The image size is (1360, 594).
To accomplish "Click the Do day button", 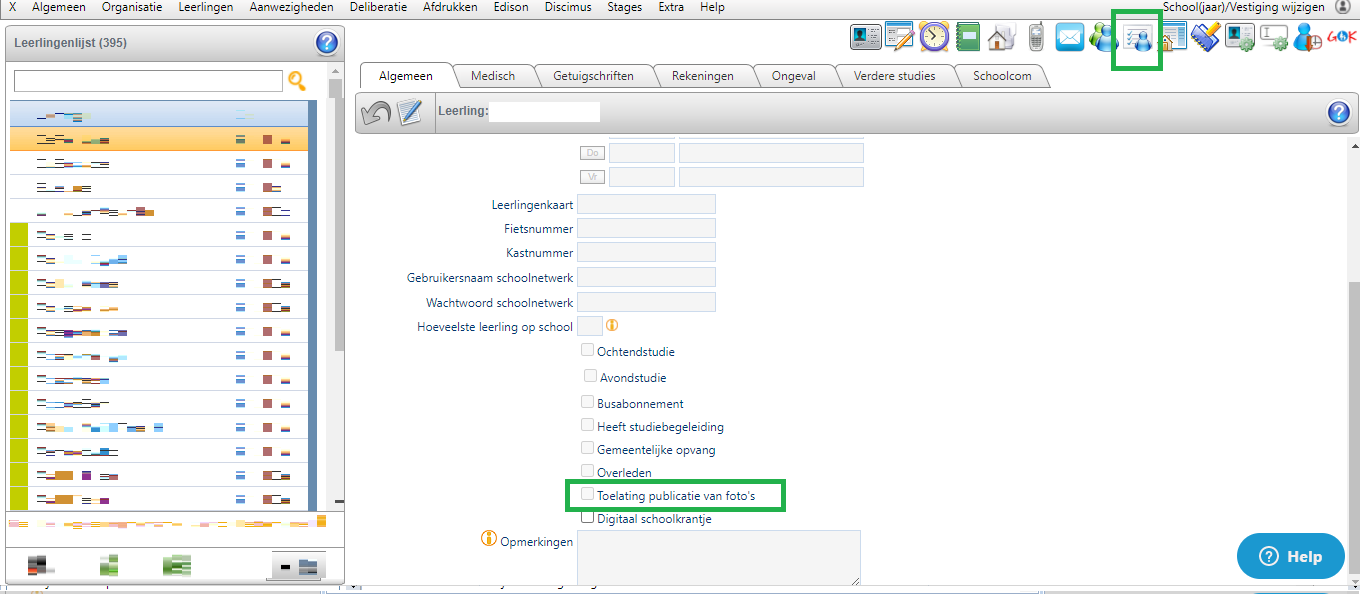I will 592,153.
